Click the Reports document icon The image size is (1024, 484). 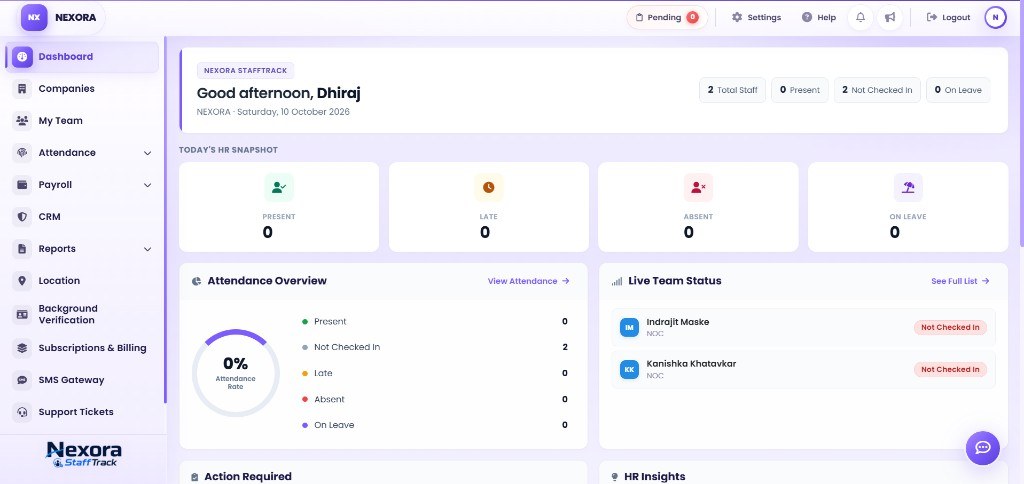(x=22, y=249)
